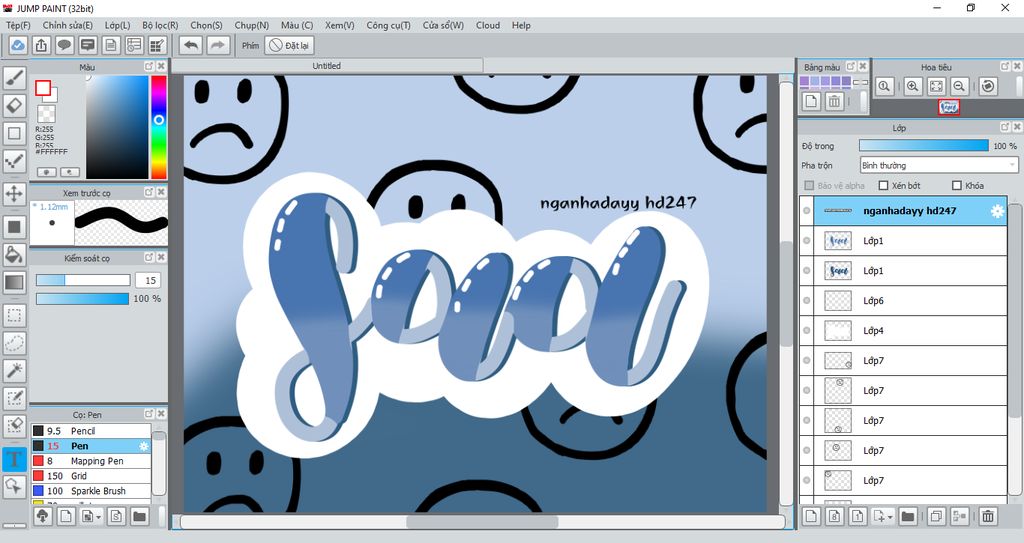Undock the Kiểm soát cọ panel

(x=149, y=257)
